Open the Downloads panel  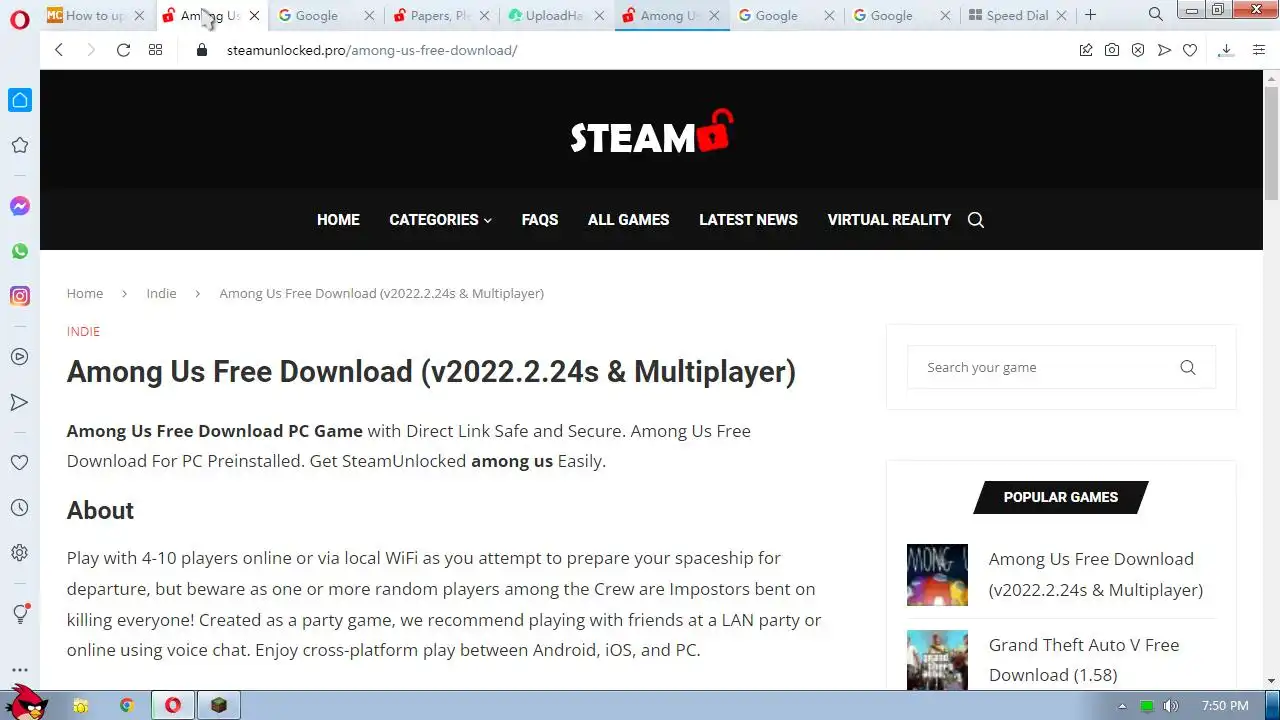point(1226,50)
